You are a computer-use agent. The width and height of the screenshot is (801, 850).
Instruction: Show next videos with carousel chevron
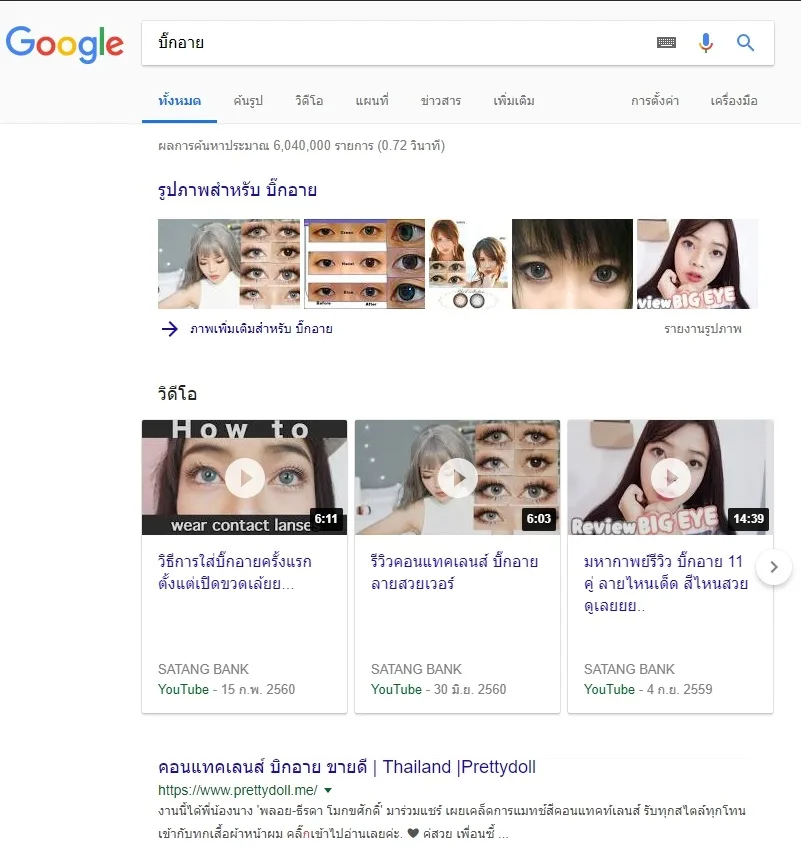(774, 567)
